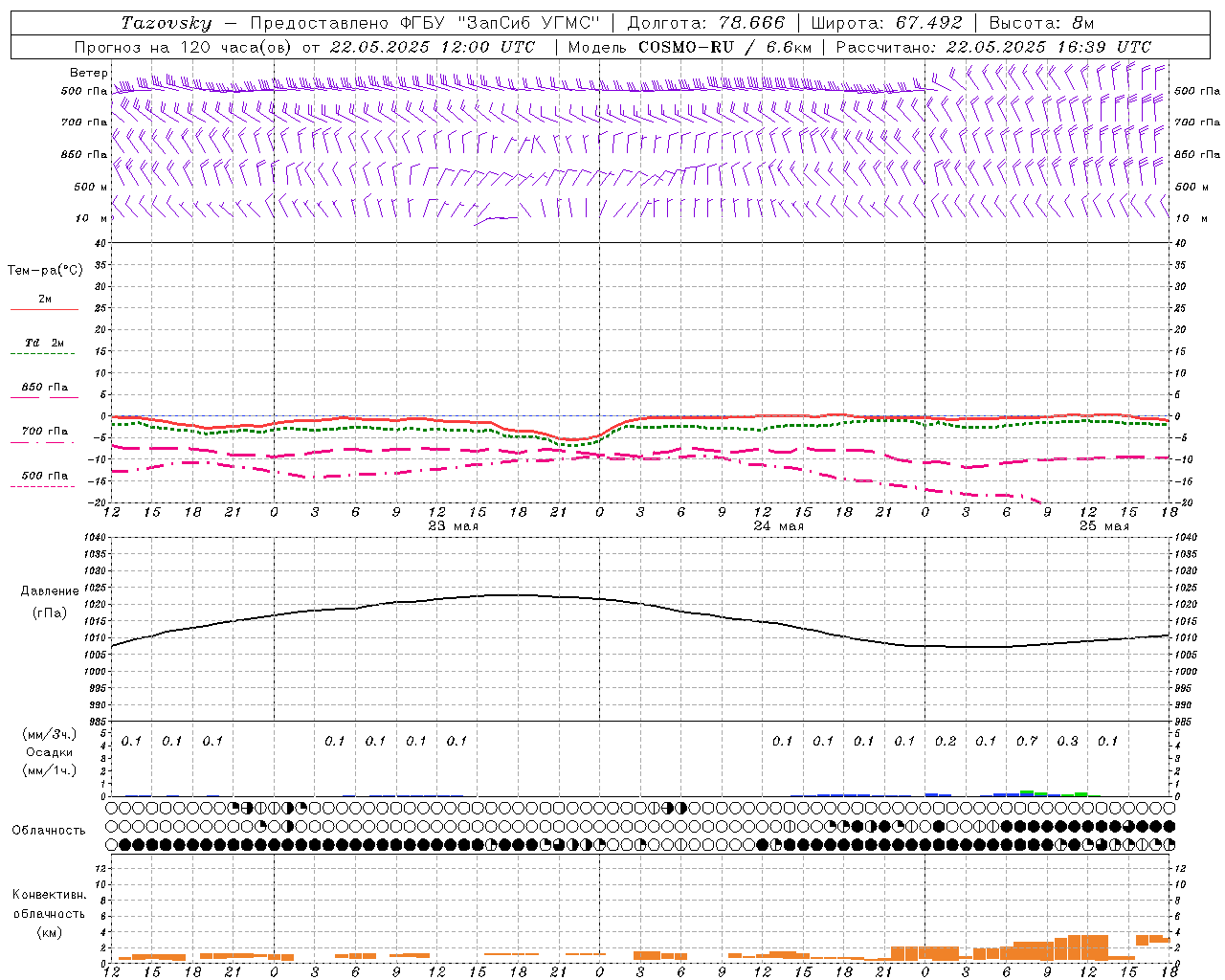This screenshot has height=980, width=1225.
Task: Select the 0.2 precipitation value
Action: tap(946, 742)
